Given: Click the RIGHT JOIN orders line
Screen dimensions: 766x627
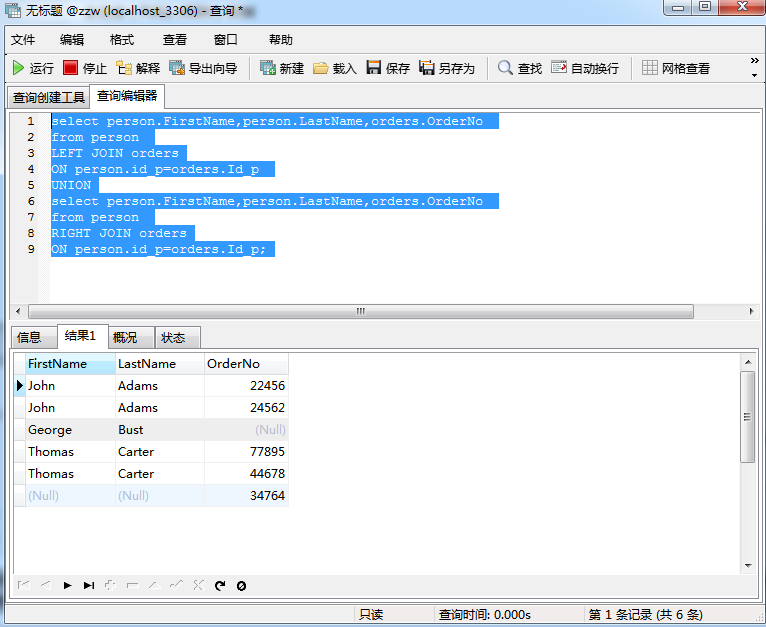Looking at the screenshot, I should click(119, 233).
